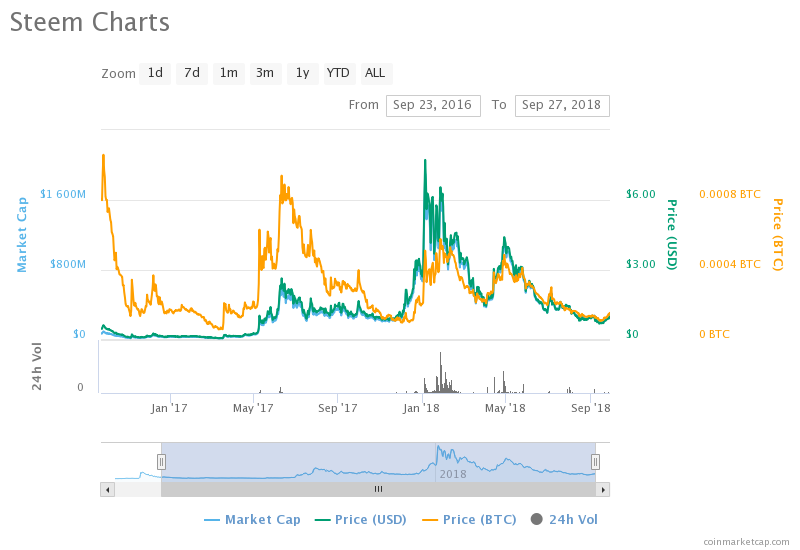Click the Sep '18 axis label

pos(590,409)
